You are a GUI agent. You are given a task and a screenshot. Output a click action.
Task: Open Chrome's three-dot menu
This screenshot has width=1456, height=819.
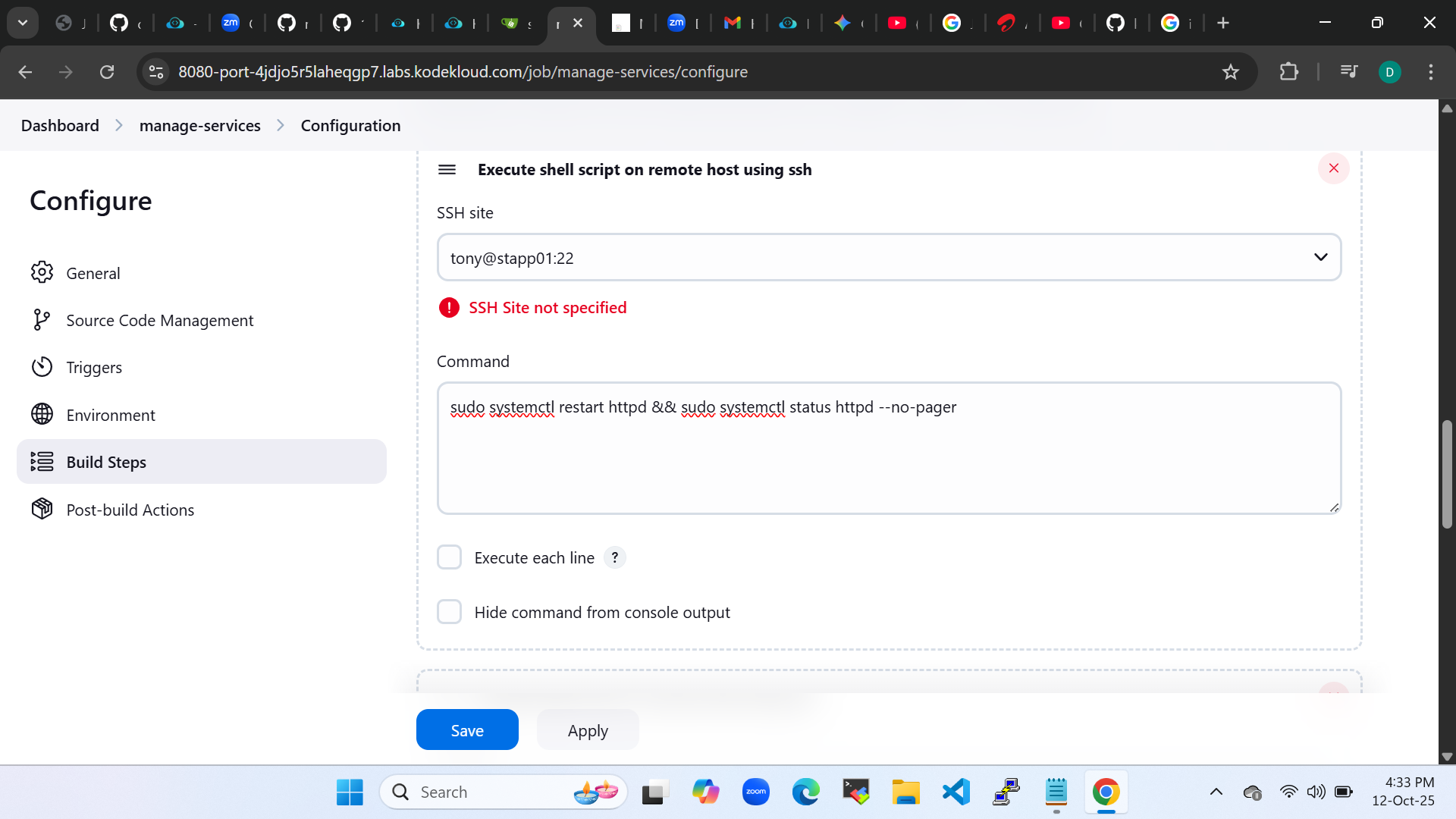[x=1430, y=72]
